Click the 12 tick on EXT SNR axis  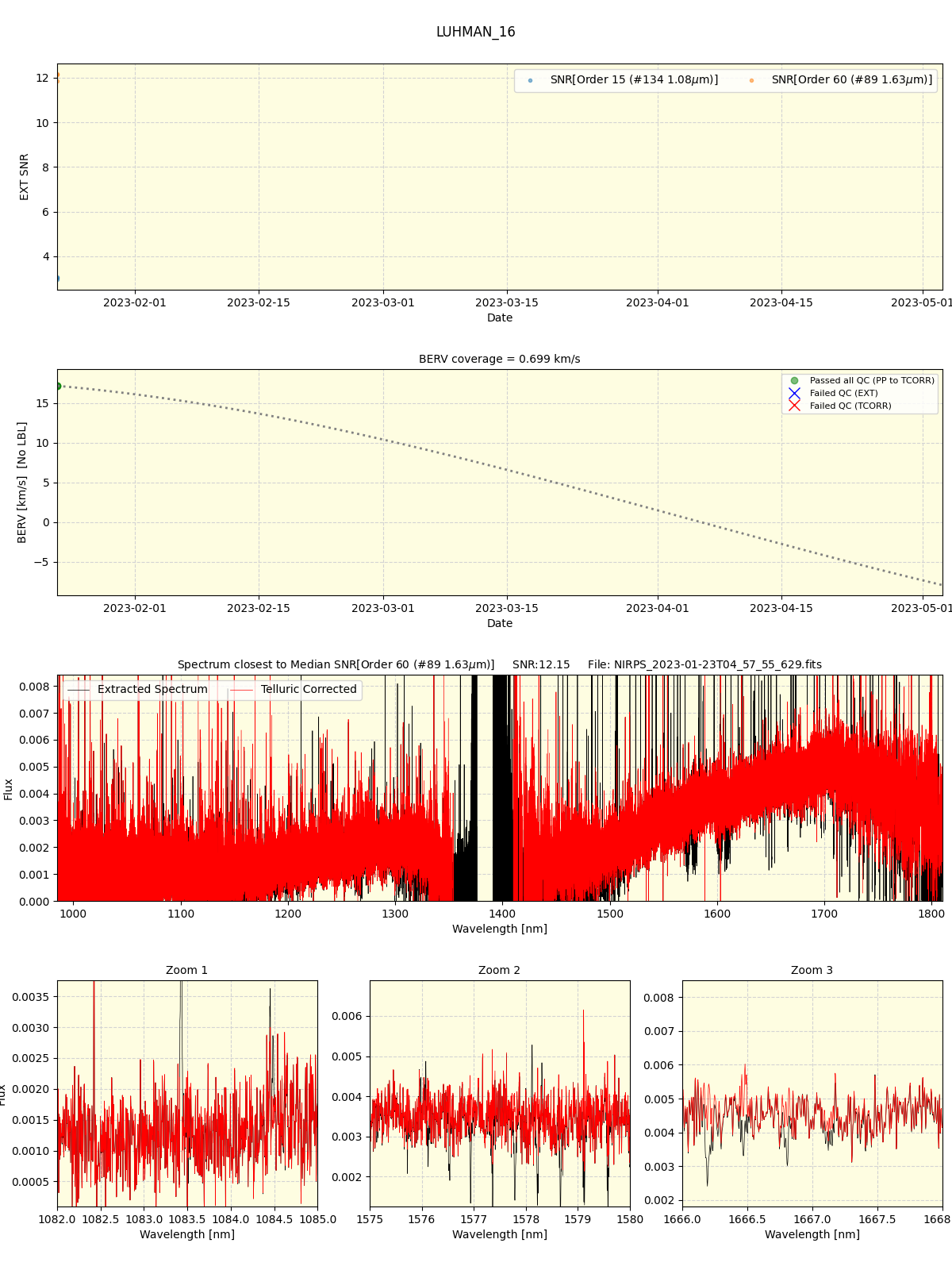[x=42, y=78]
